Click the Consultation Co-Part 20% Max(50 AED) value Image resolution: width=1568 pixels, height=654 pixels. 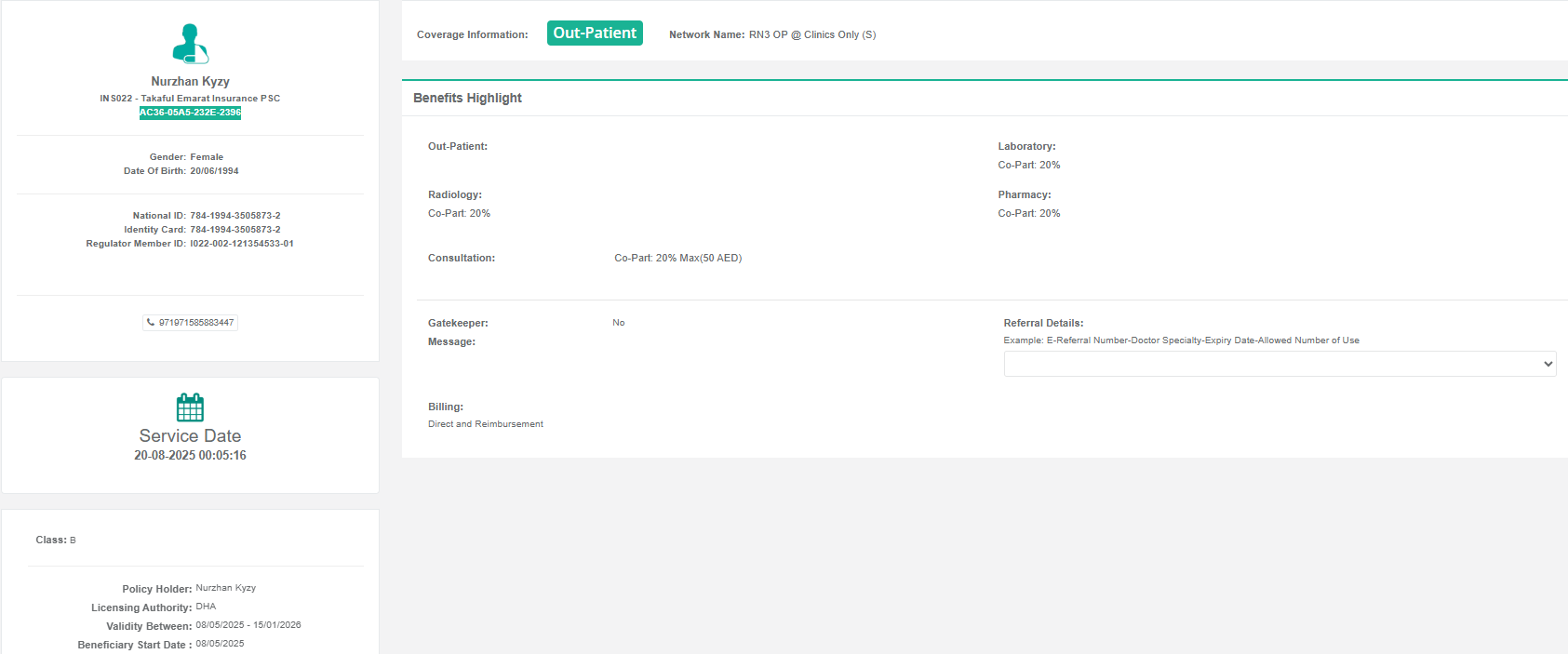point(677,259)
